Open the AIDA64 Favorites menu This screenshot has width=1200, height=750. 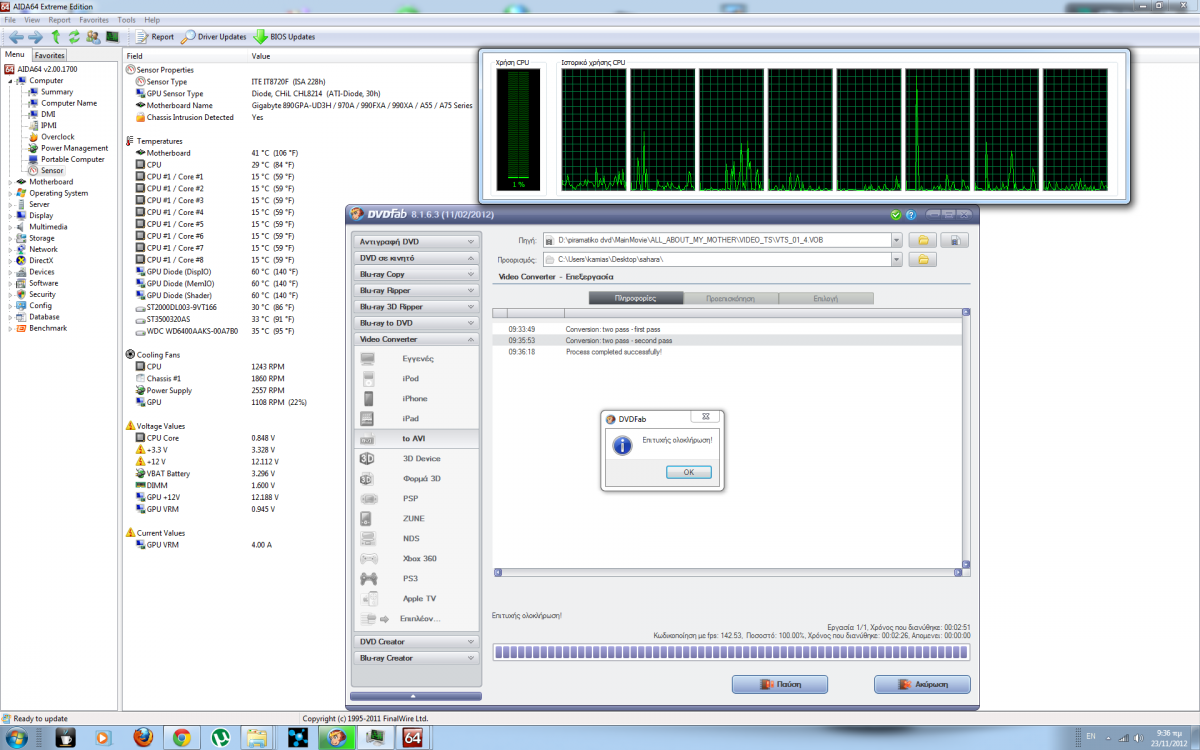coord(94,20)
